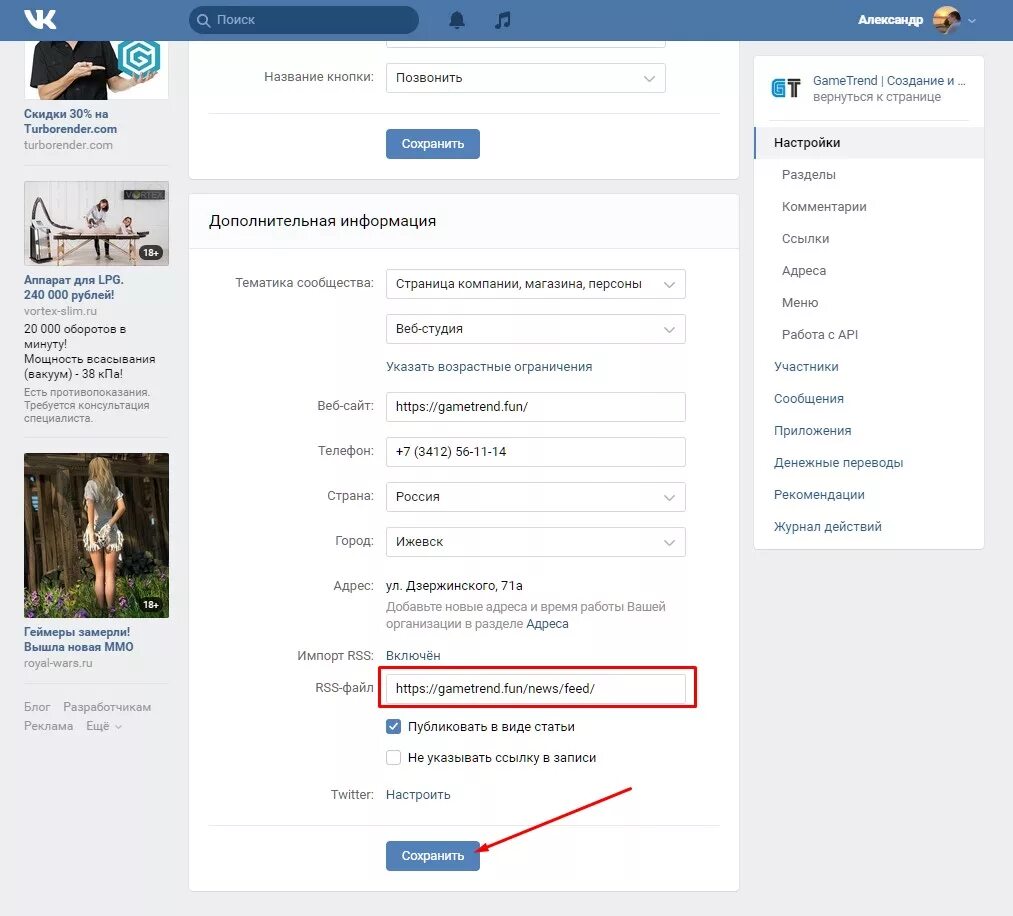Open Комментарии settings section
Viewport: 1013px width, 916px height.
[824, 207]
